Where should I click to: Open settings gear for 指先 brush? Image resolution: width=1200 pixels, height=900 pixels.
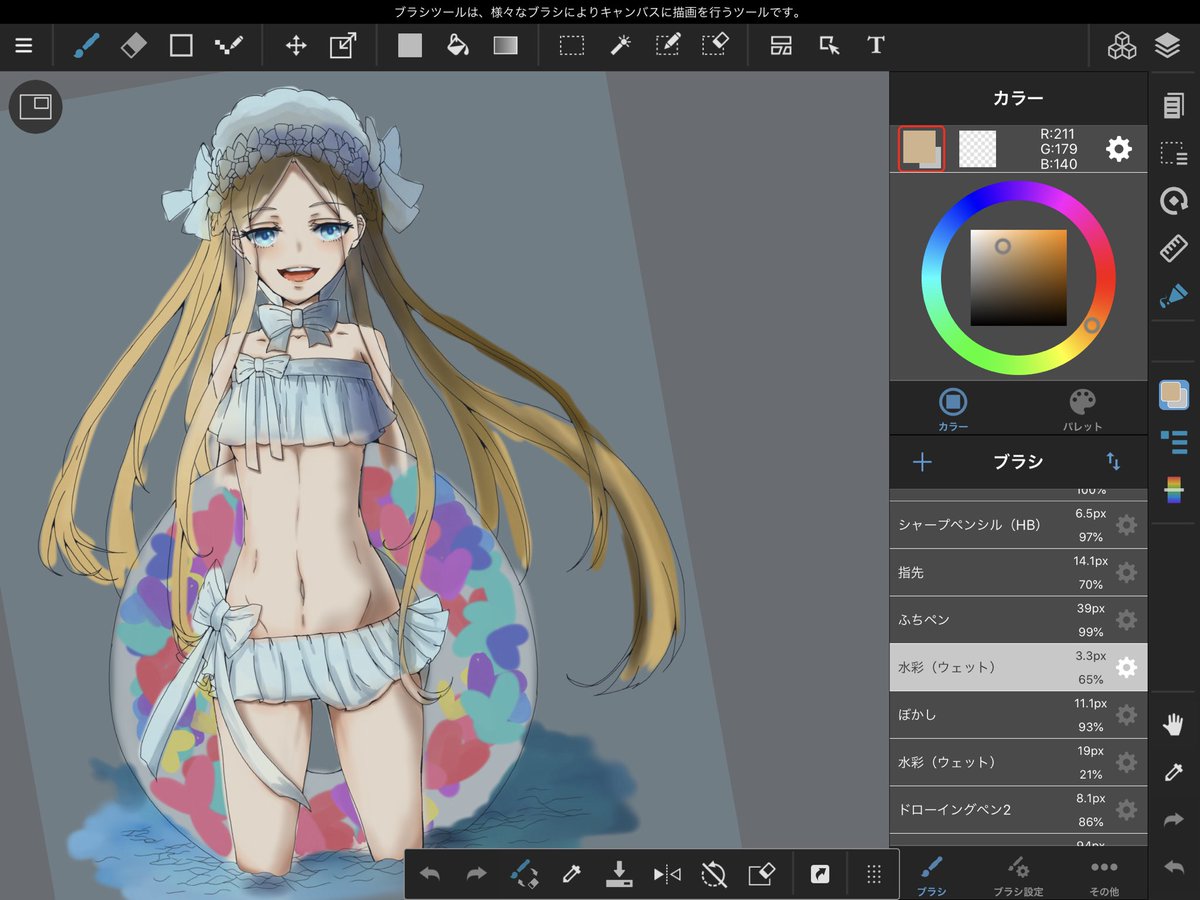click(1127, 573)
